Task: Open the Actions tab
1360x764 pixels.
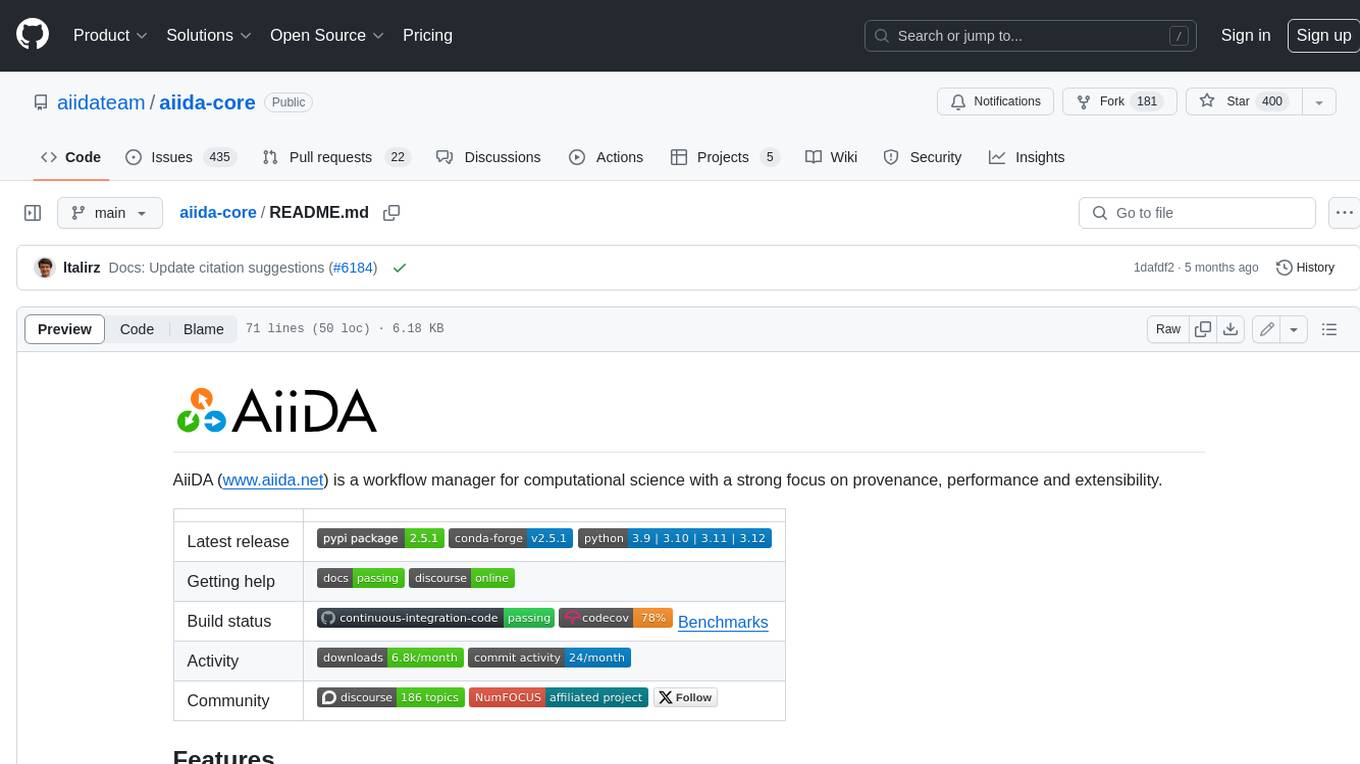Action: pos(606,157)
